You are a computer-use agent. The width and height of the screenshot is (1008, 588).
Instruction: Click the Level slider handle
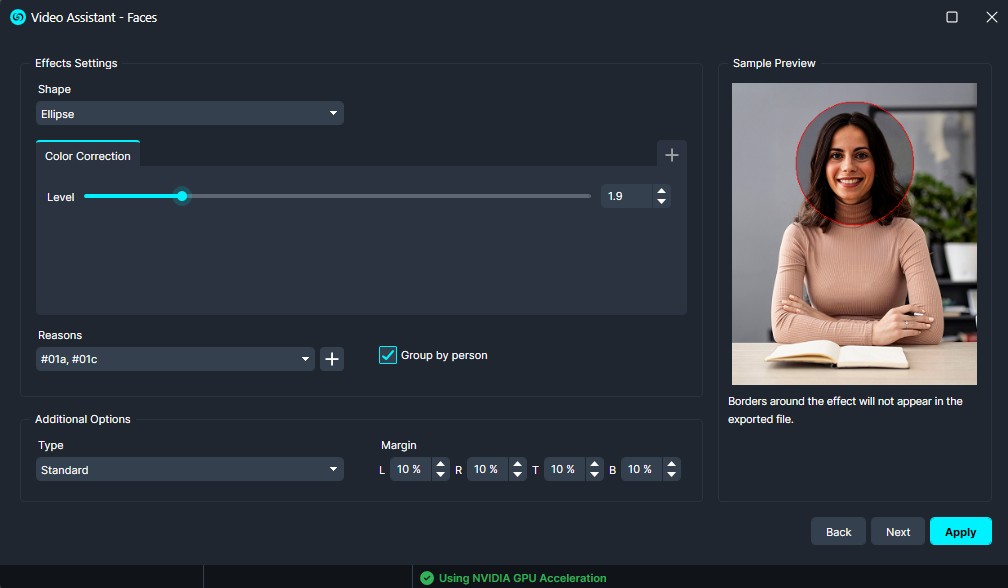(x=182, y=196)
